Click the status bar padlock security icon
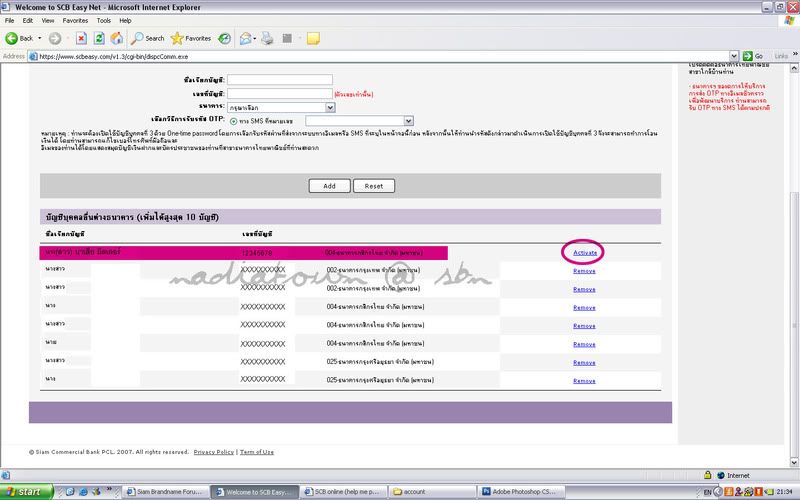 (708, 475)
